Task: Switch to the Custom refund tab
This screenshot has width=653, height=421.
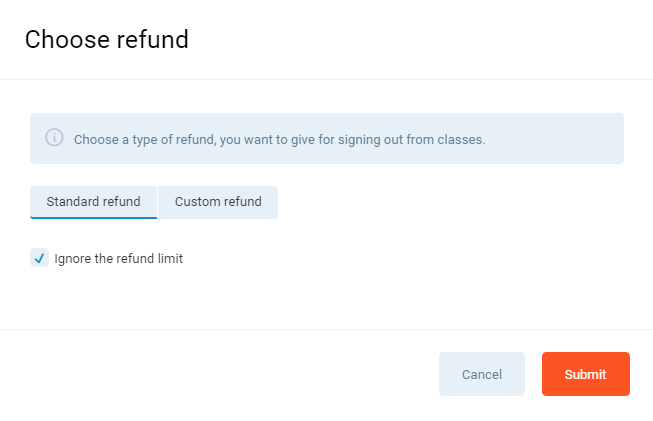Action: [218, 202]
